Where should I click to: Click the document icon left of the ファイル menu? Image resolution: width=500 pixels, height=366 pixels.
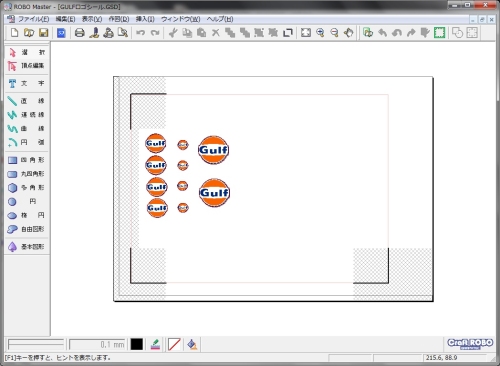click(x=11, y=19)
